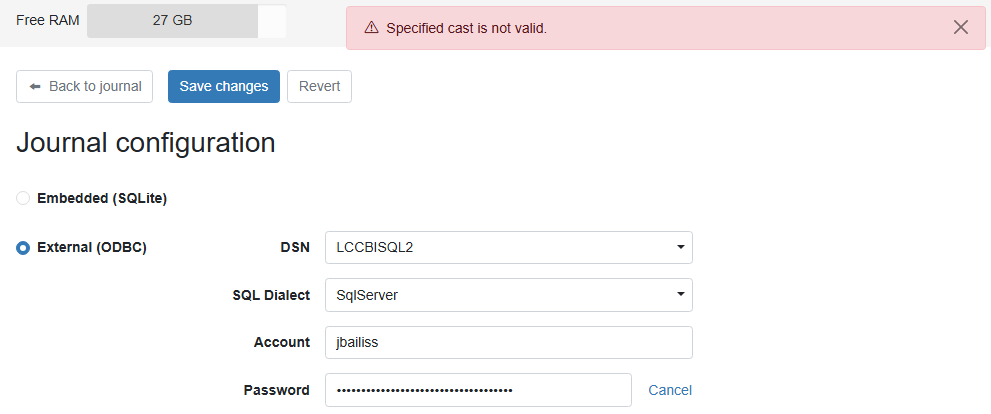Click the External (ODBC) label text
This screenshot has height=414, width=991.
coord(92,248)
